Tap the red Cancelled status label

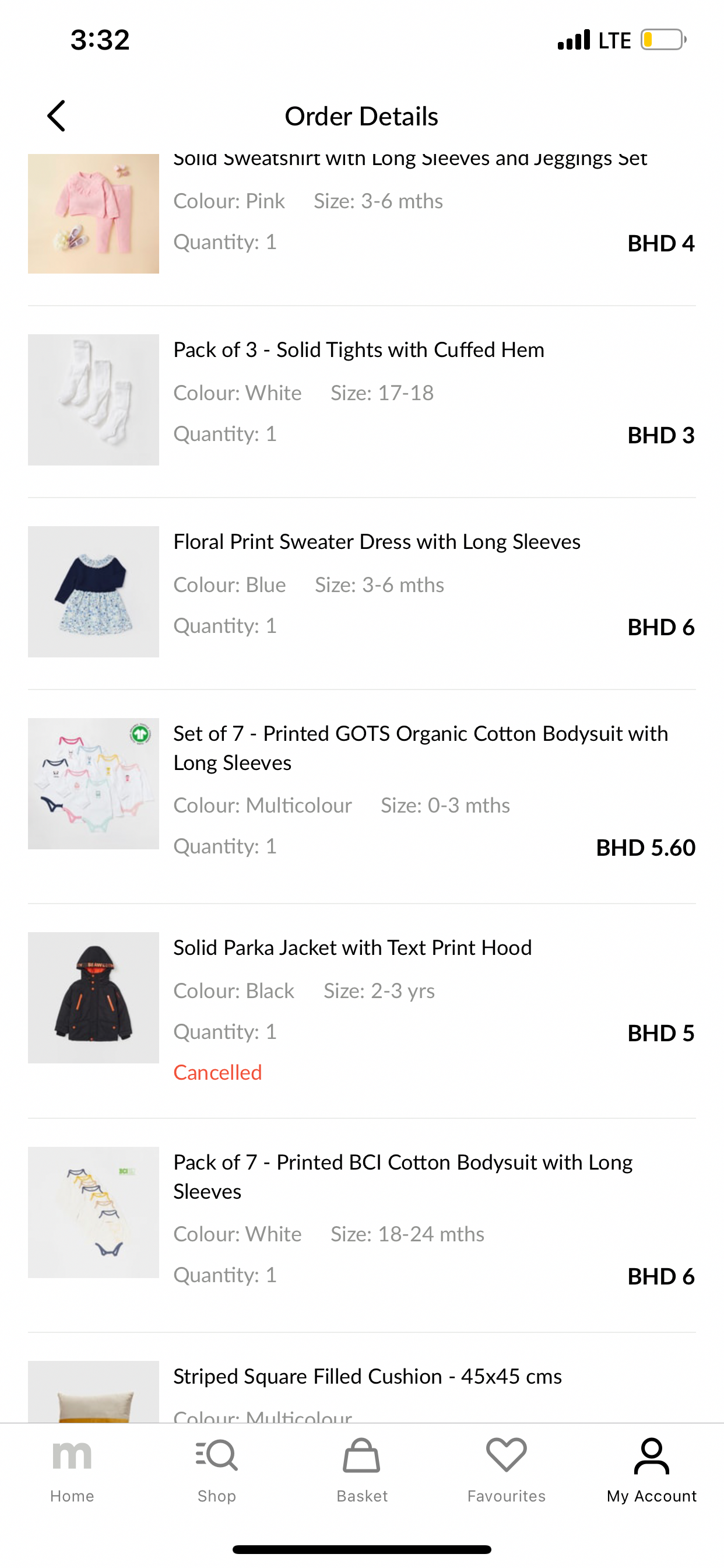pos(217,1073)
